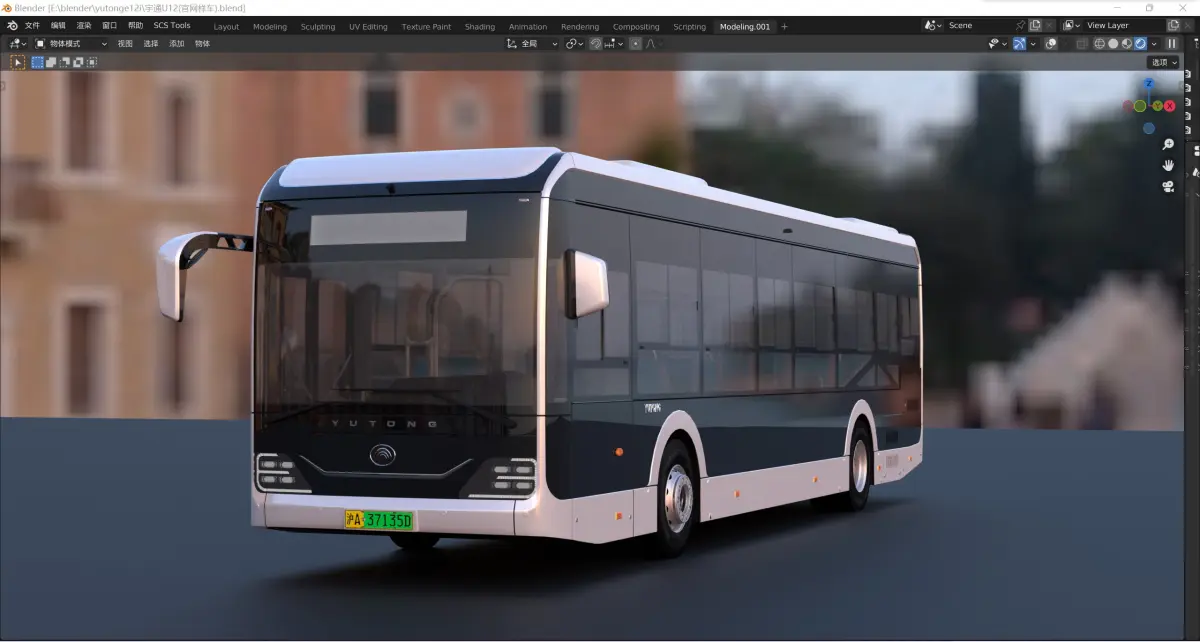Click the Scene name field
The image size is (1200, 642).
pos(980,25)
